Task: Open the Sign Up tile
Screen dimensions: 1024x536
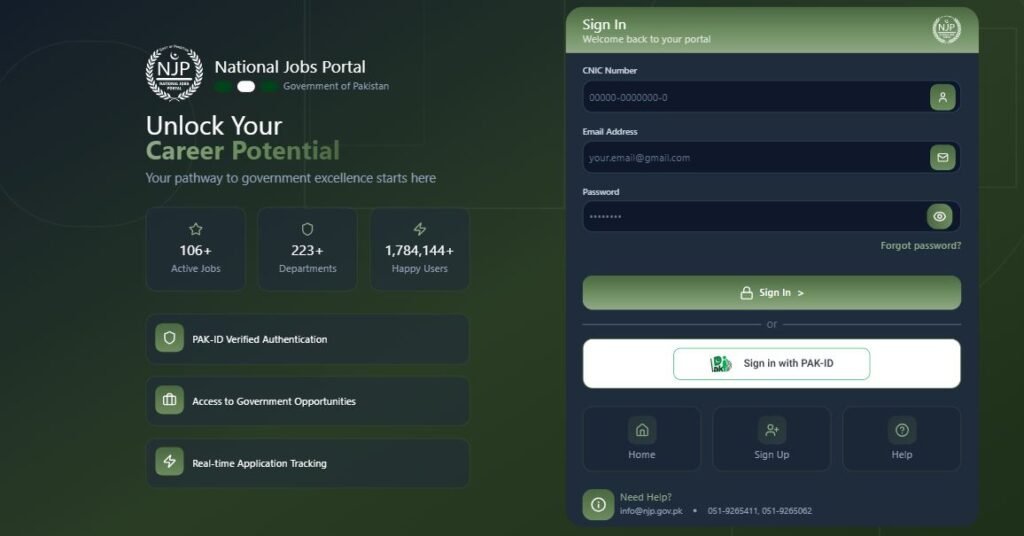Action: [771, 439]
